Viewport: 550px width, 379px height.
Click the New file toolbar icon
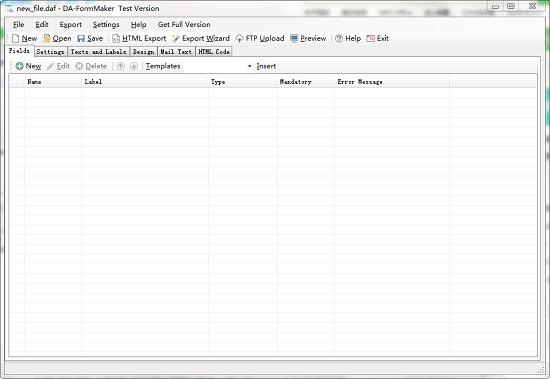(x=24, y=38)
